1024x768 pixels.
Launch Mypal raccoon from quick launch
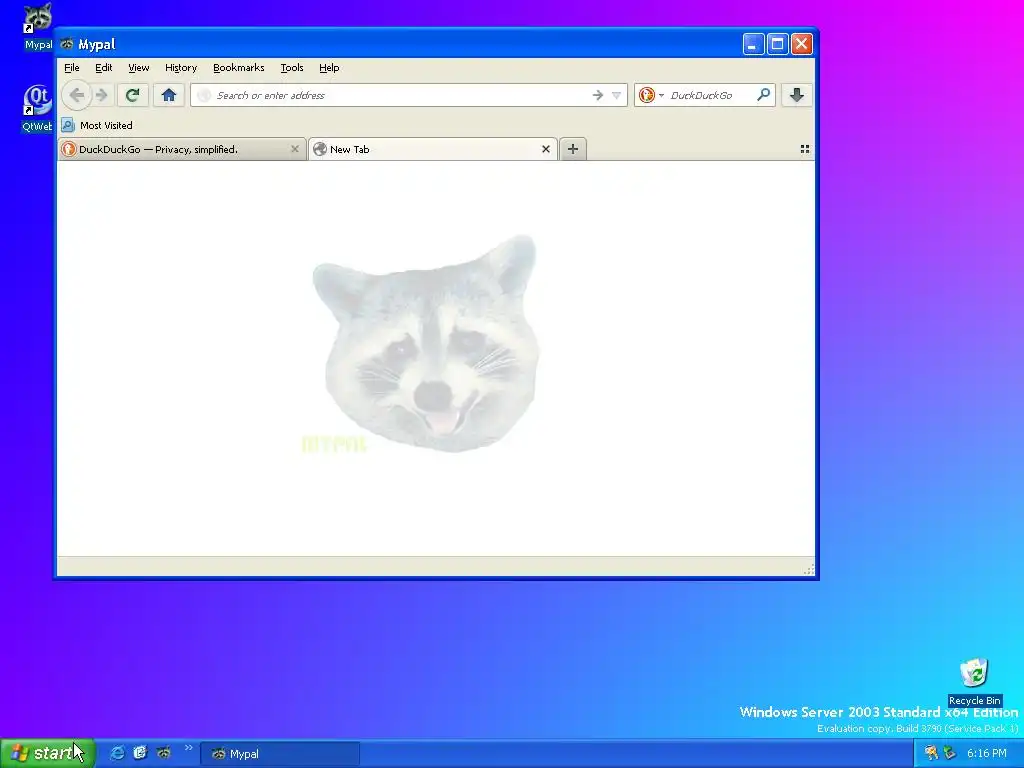point(164,753)
